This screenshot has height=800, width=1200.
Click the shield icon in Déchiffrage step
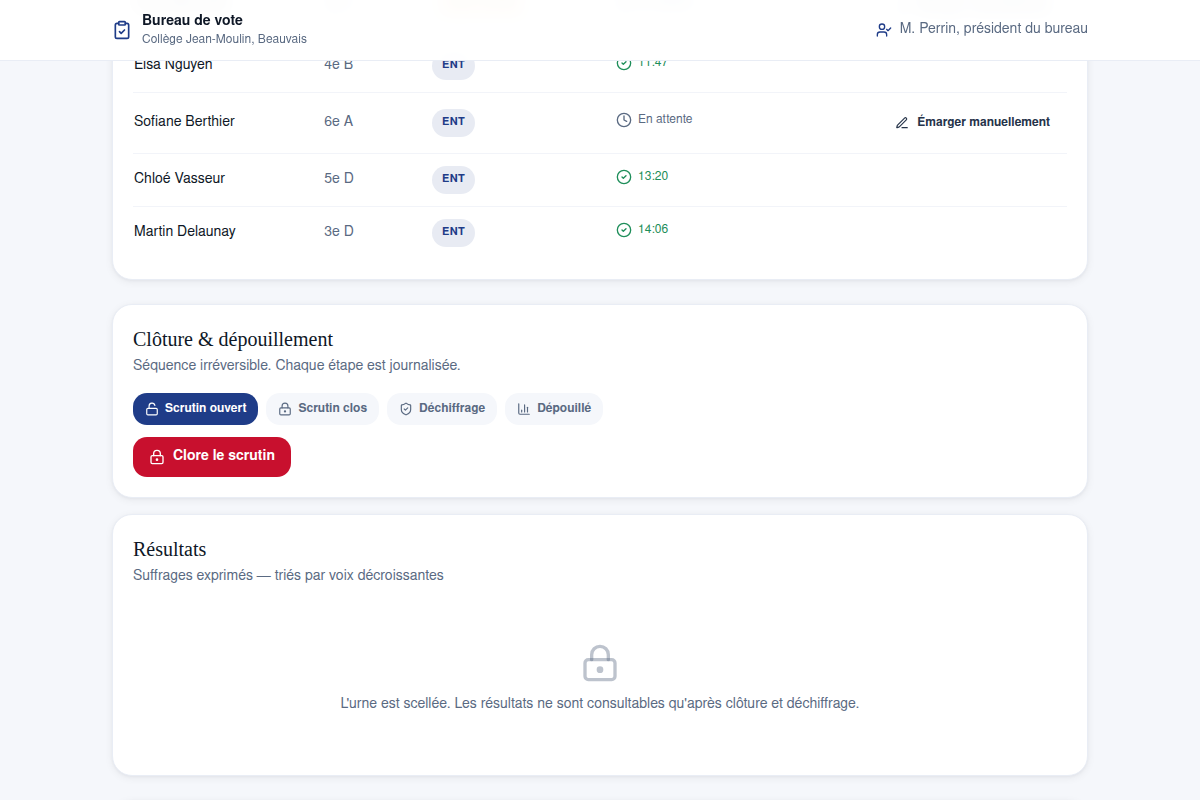point(406,409)
